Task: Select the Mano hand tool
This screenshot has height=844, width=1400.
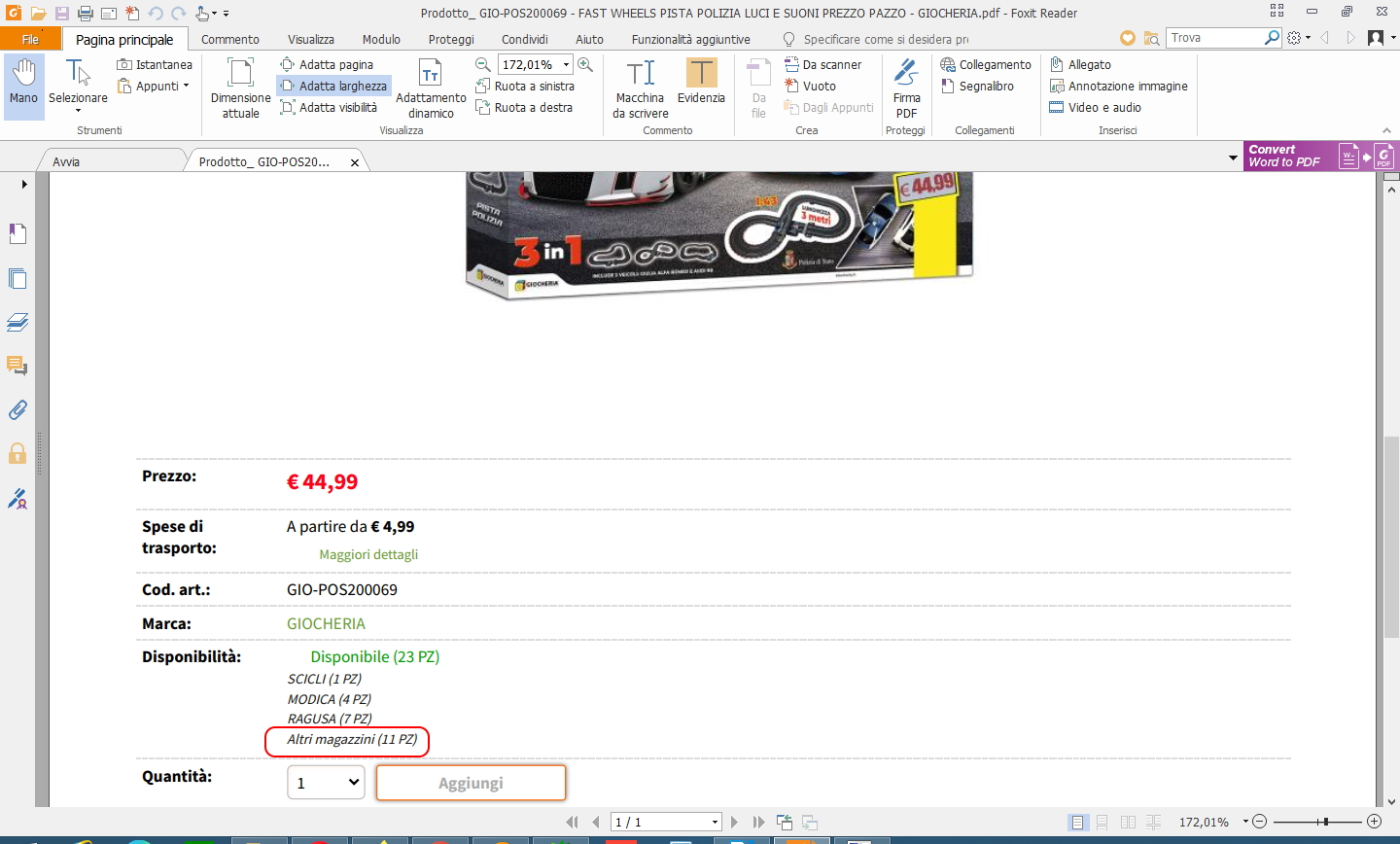Action: point(23,87)
